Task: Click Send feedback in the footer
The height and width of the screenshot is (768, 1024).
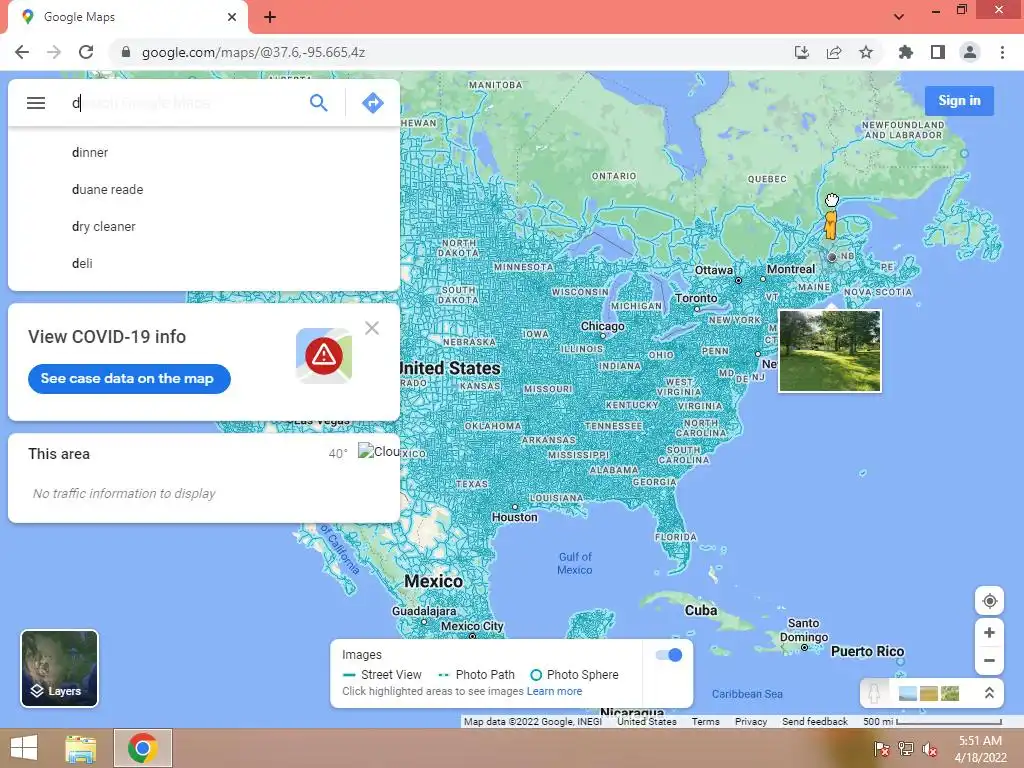Action: point(814,722)
